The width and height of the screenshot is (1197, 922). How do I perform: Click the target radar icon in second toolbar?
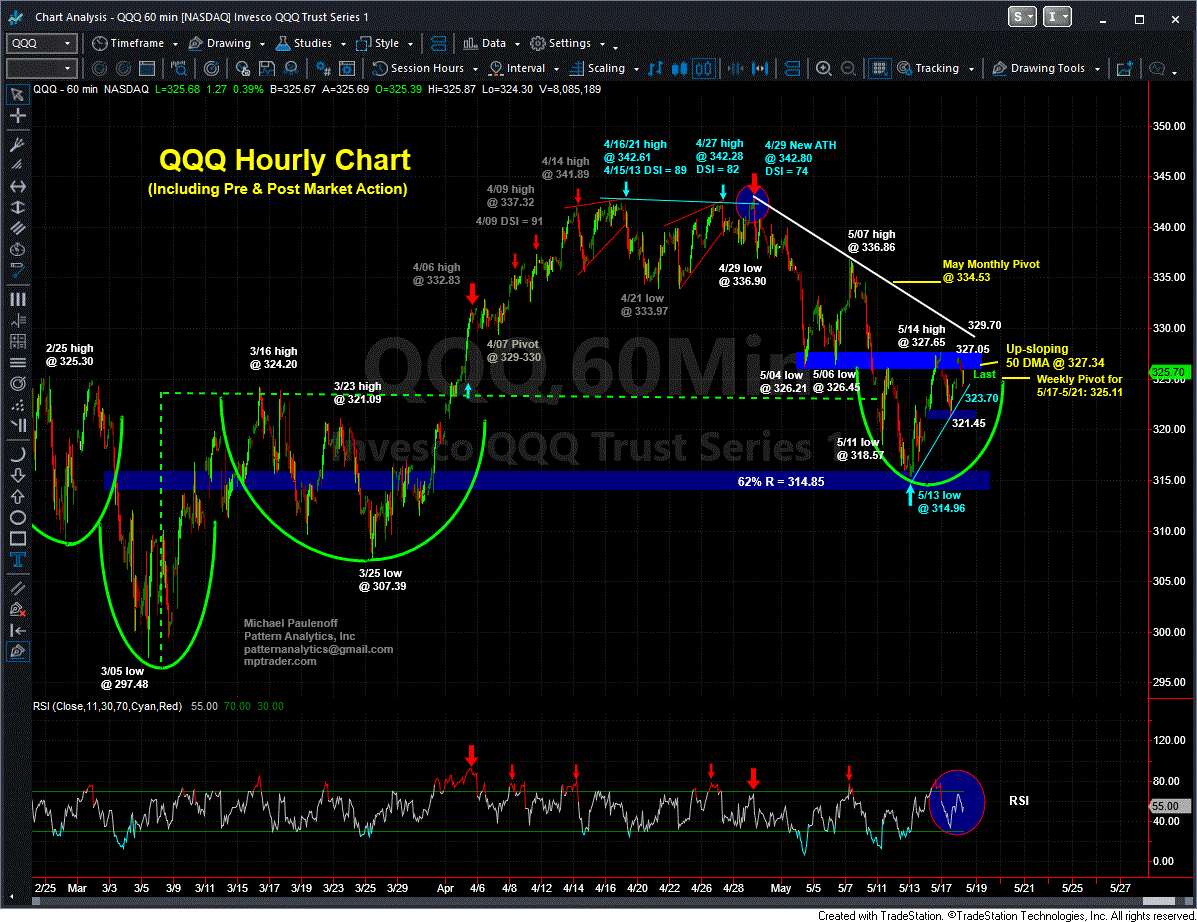pyautogui.click(x=211, y=69)
